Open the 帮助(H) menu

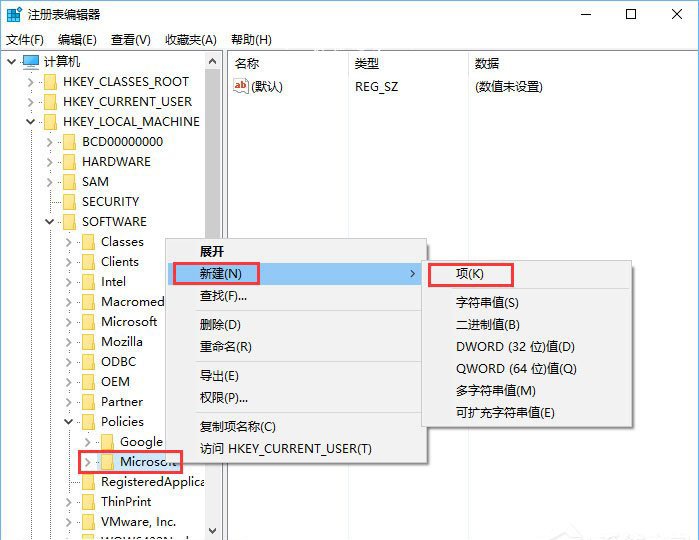click(x=251, y=40)
